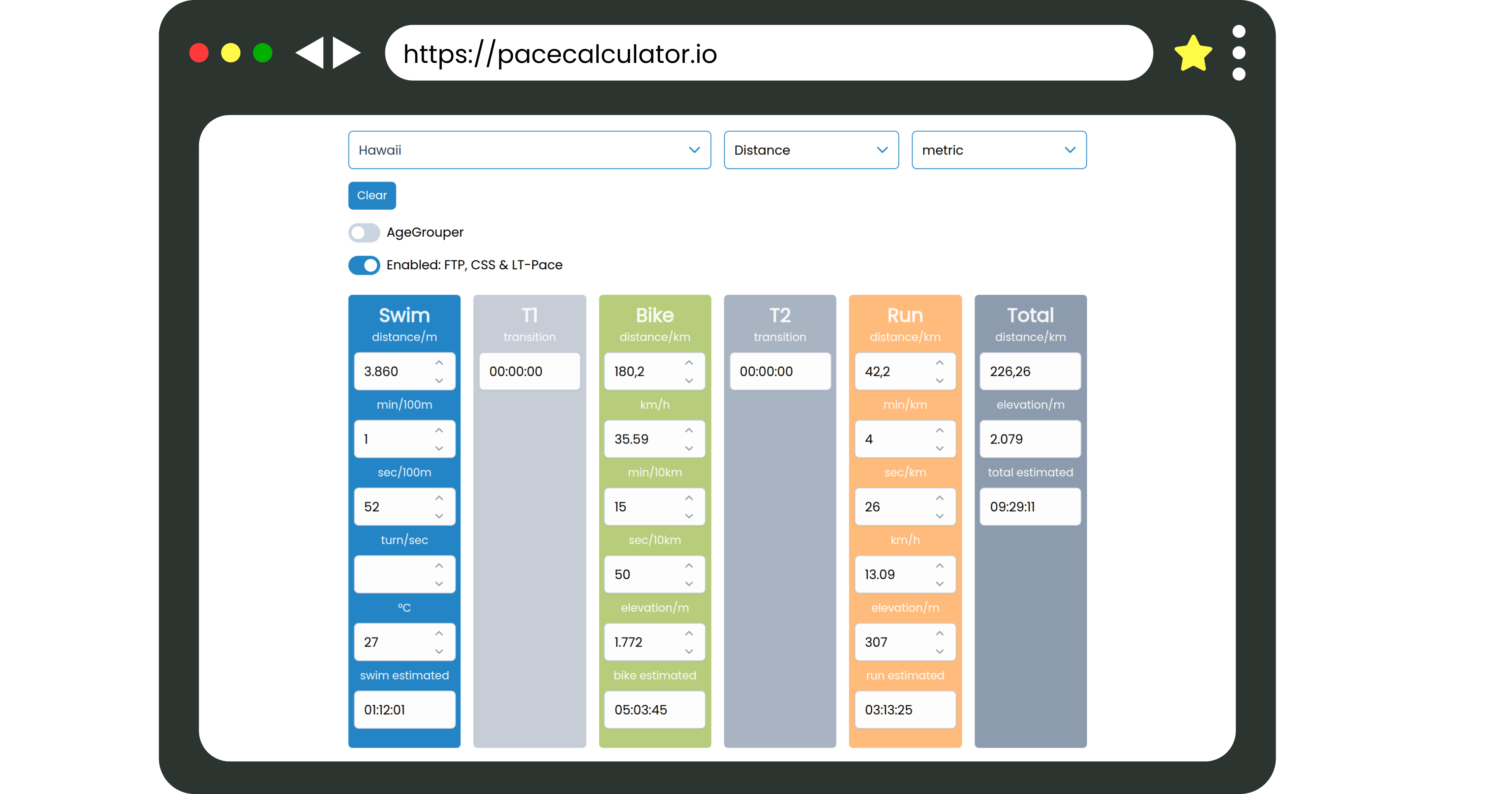Click the Clear button
1512x794 pixels.
coord(371,196)
